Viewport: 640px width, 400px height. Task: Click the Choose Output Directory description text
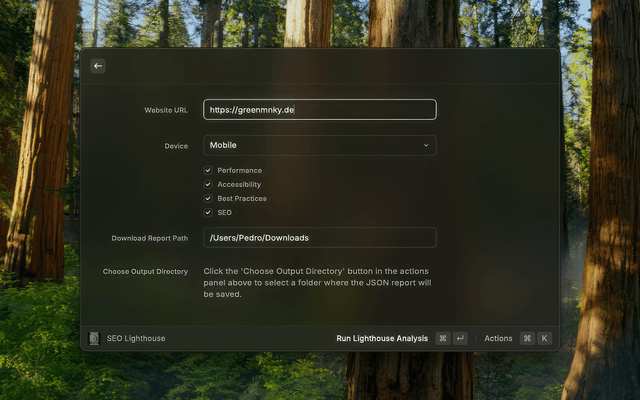coord(318,282)
